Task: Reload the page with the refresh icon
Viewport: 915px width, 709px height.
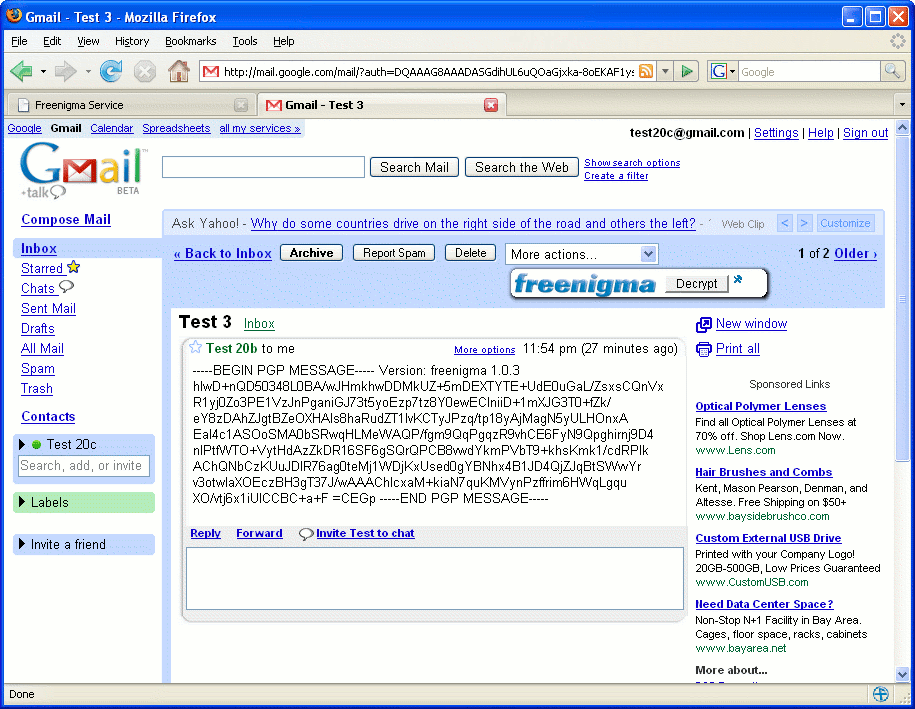Action: (x=111, y=71)
